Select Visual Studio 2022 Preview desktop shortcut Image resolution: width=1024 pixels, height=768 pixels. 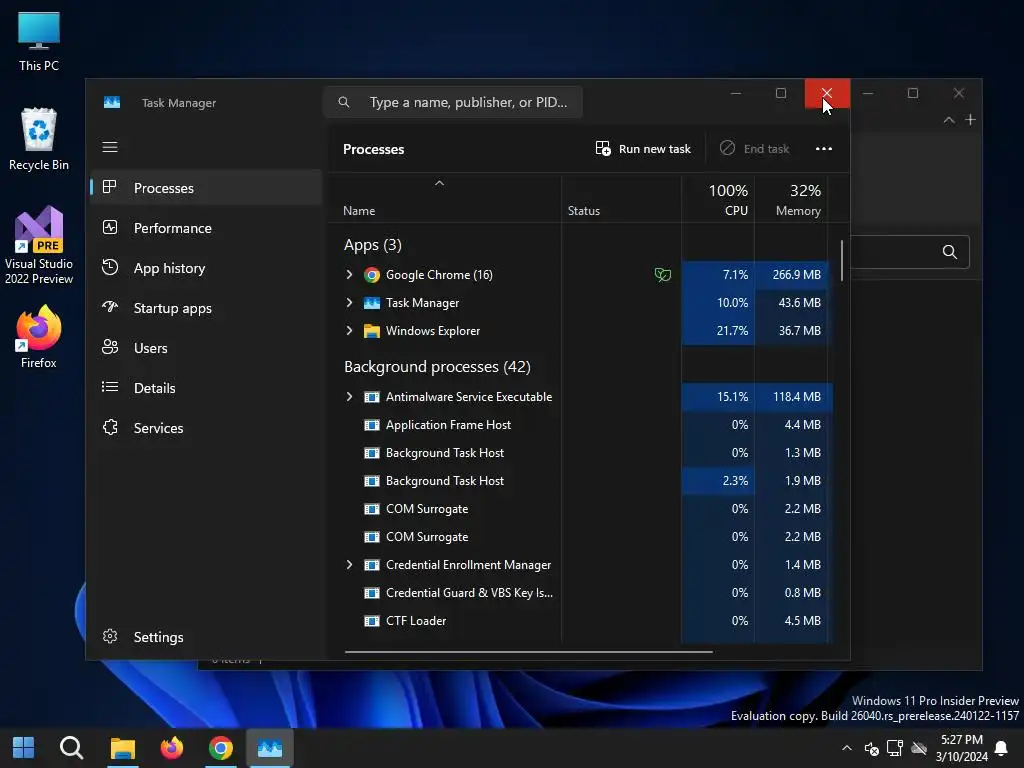pyautogui.click(x=39, y=246)
